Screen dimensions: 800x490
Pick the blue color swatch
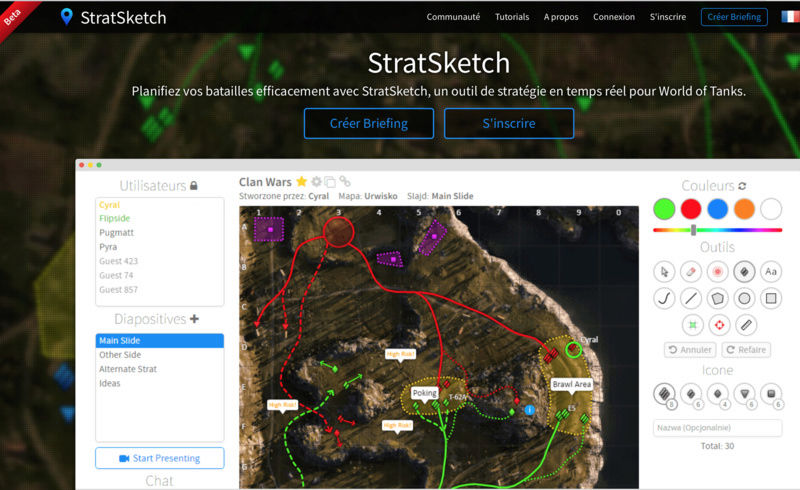coord(717,209)
